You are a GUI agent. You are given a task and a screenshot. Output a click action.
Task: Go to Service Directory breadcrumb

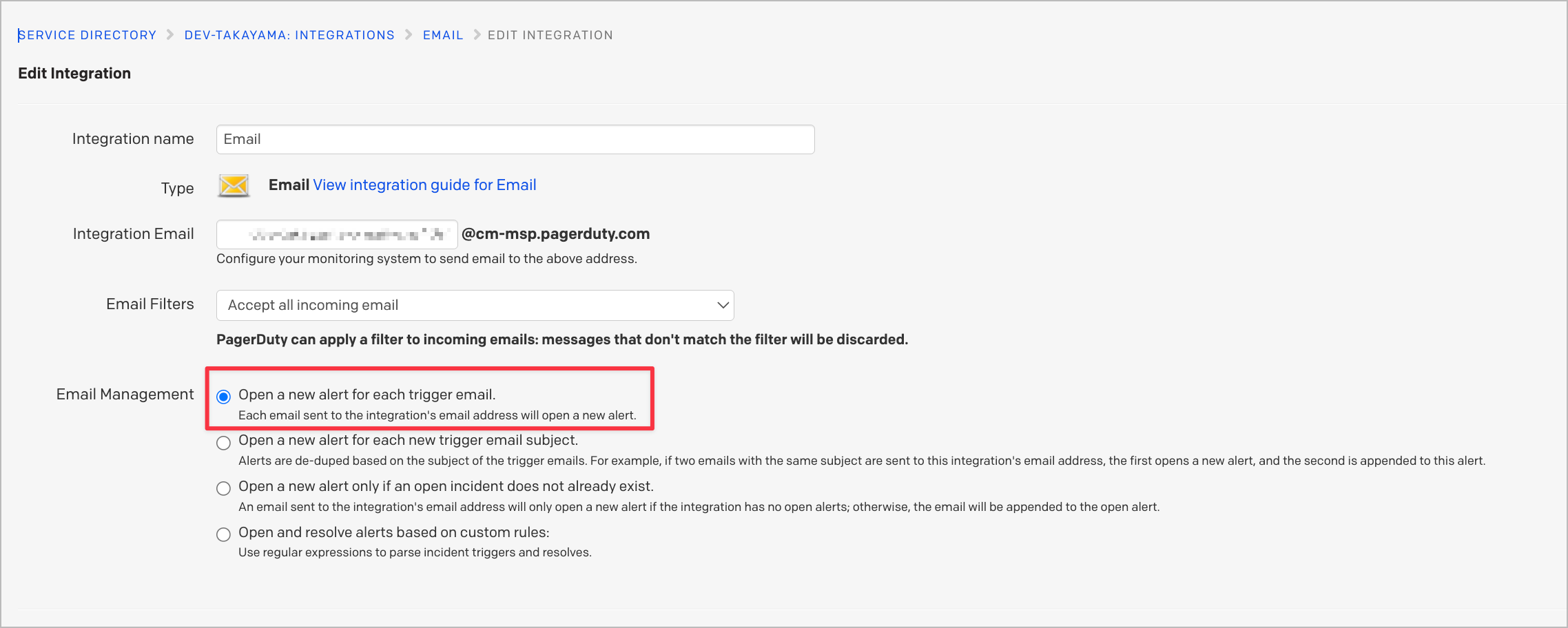click(87, 35)
